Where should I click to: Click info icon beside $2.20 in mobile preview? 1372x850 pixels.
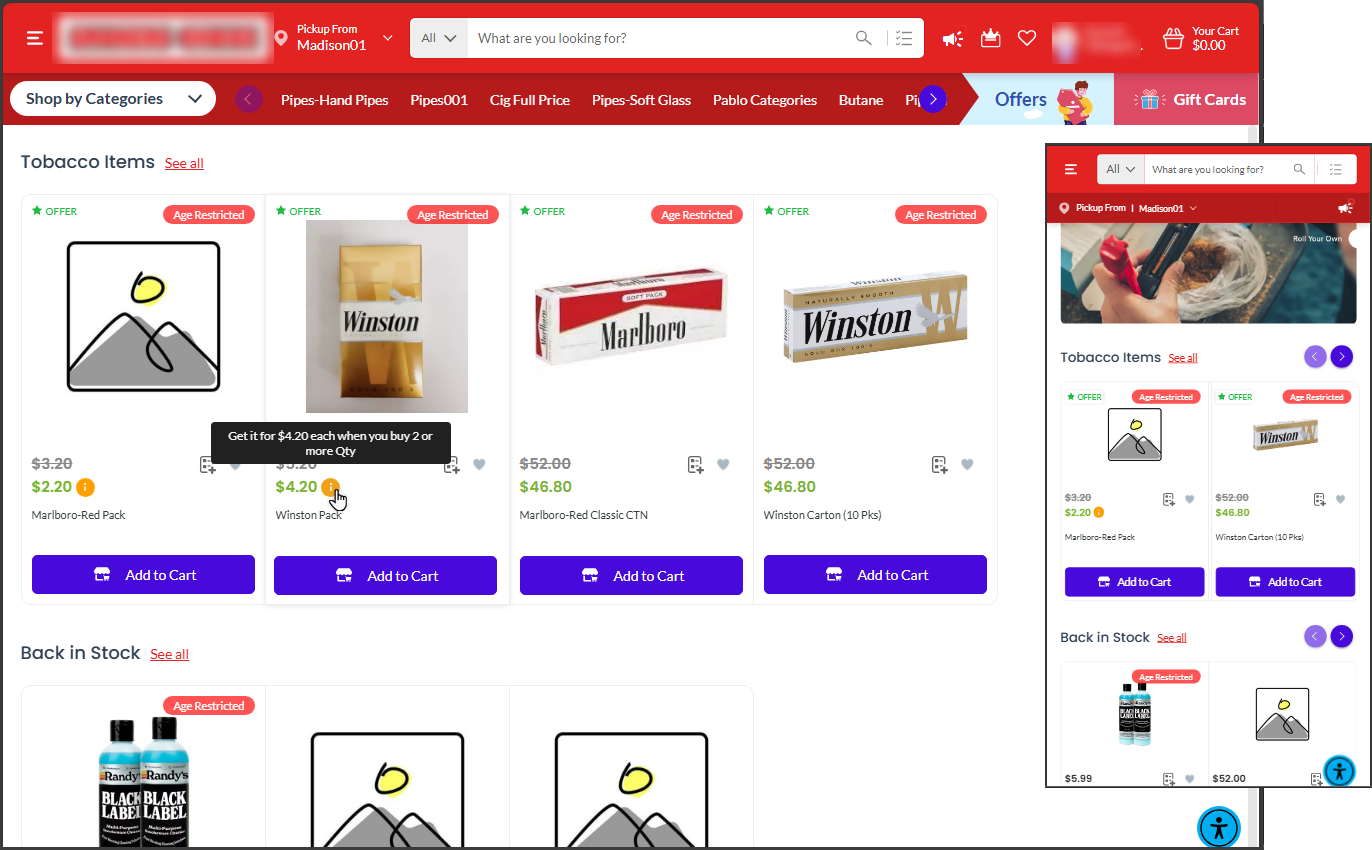[1099, 512]
